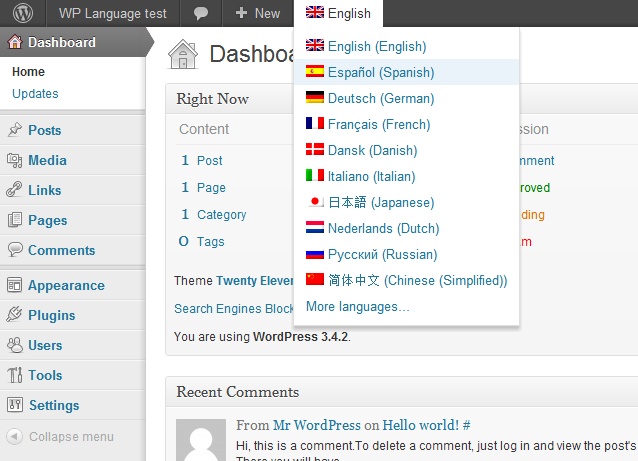Click the Collapse menu arrow icon
Viewport: 638px width, 461px height.
pos(14,437)
